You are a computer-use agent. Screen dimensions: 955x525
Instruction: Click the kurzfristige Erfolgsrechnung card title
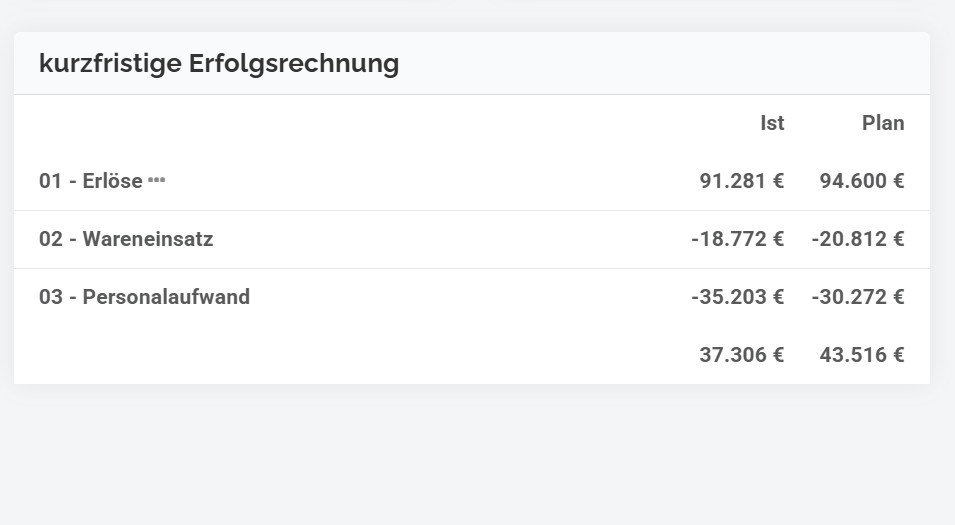click(x=219, y=63)
